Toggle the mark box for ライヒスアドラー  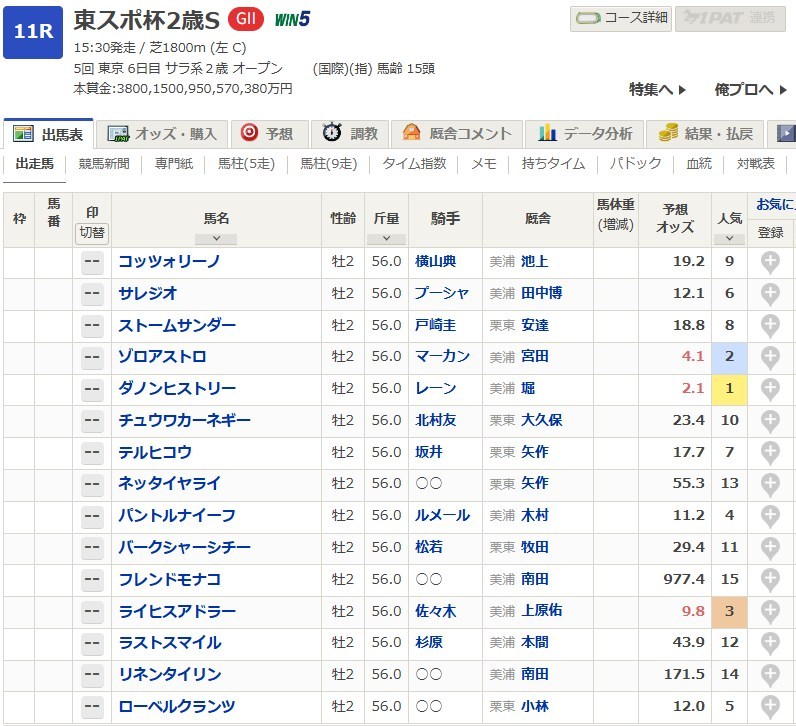pyautogui.click(x=92, y=611)
